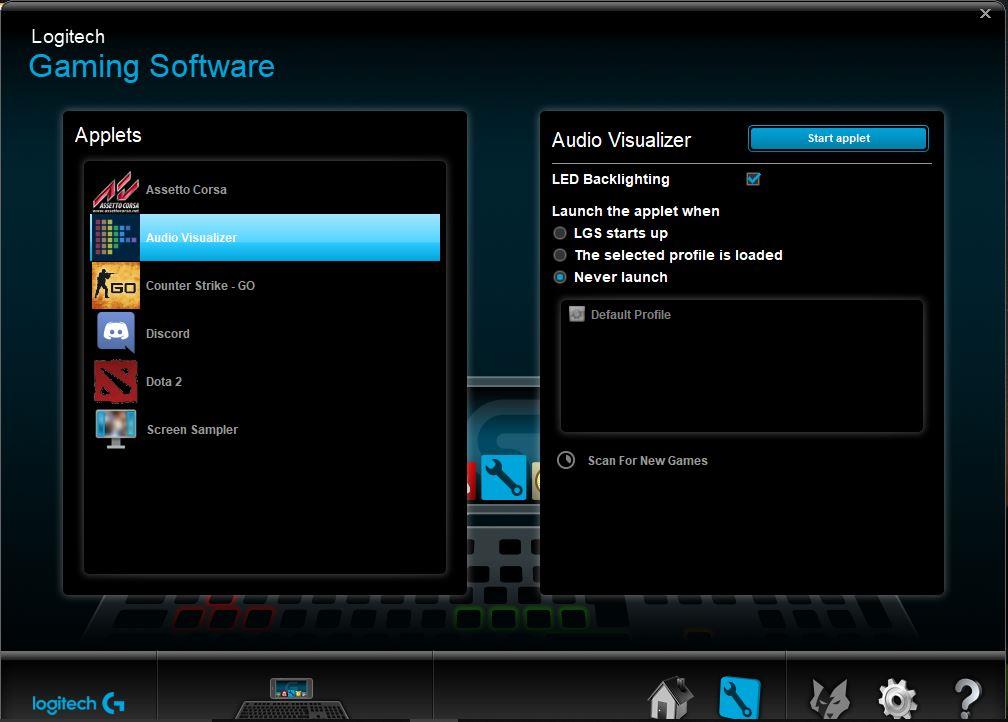Close the Logitech Gaming Software window
The width and height of the screenshot is (1008, 722).
coord(985,14)
